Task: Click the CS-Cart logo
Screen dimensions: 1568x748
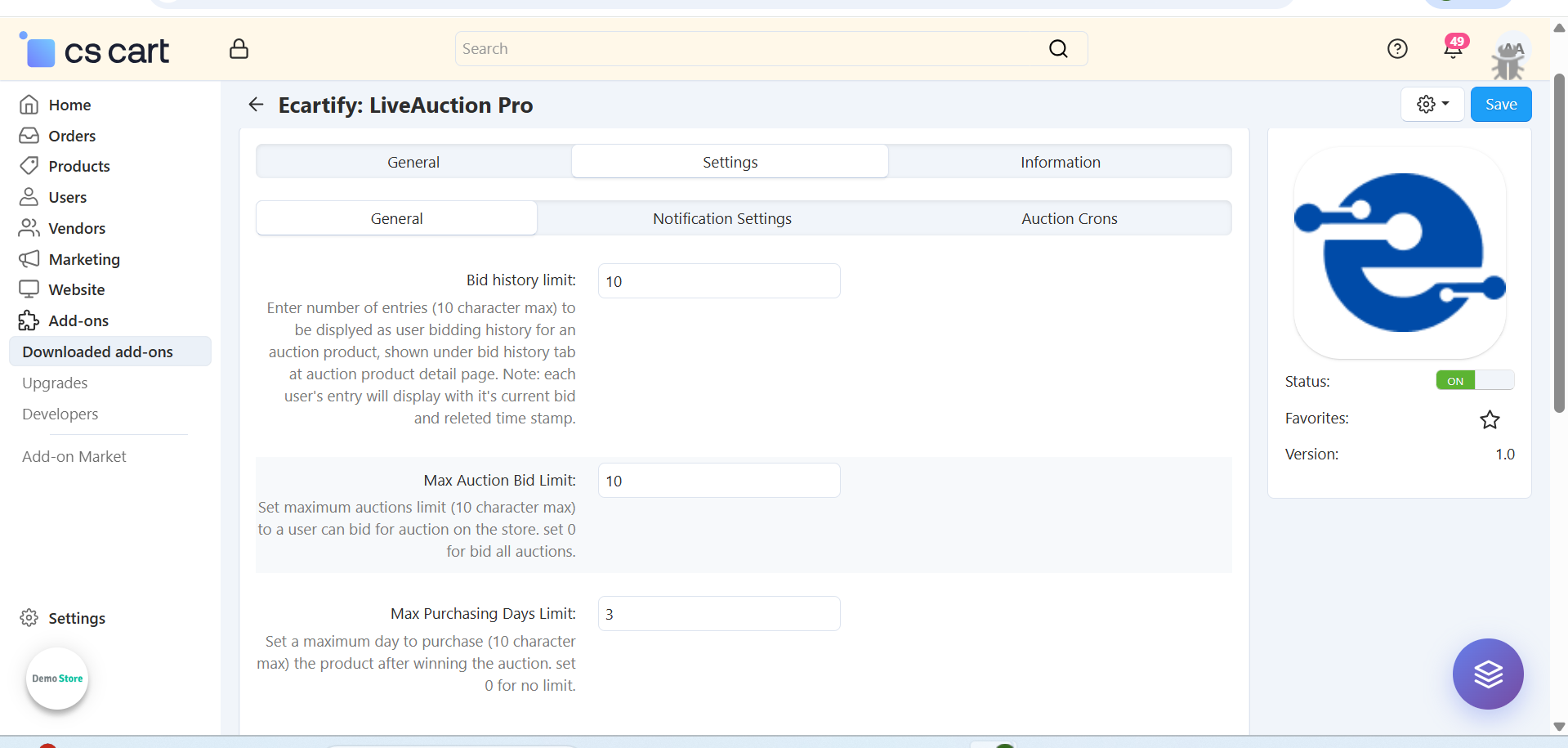Action: (95, 52)
